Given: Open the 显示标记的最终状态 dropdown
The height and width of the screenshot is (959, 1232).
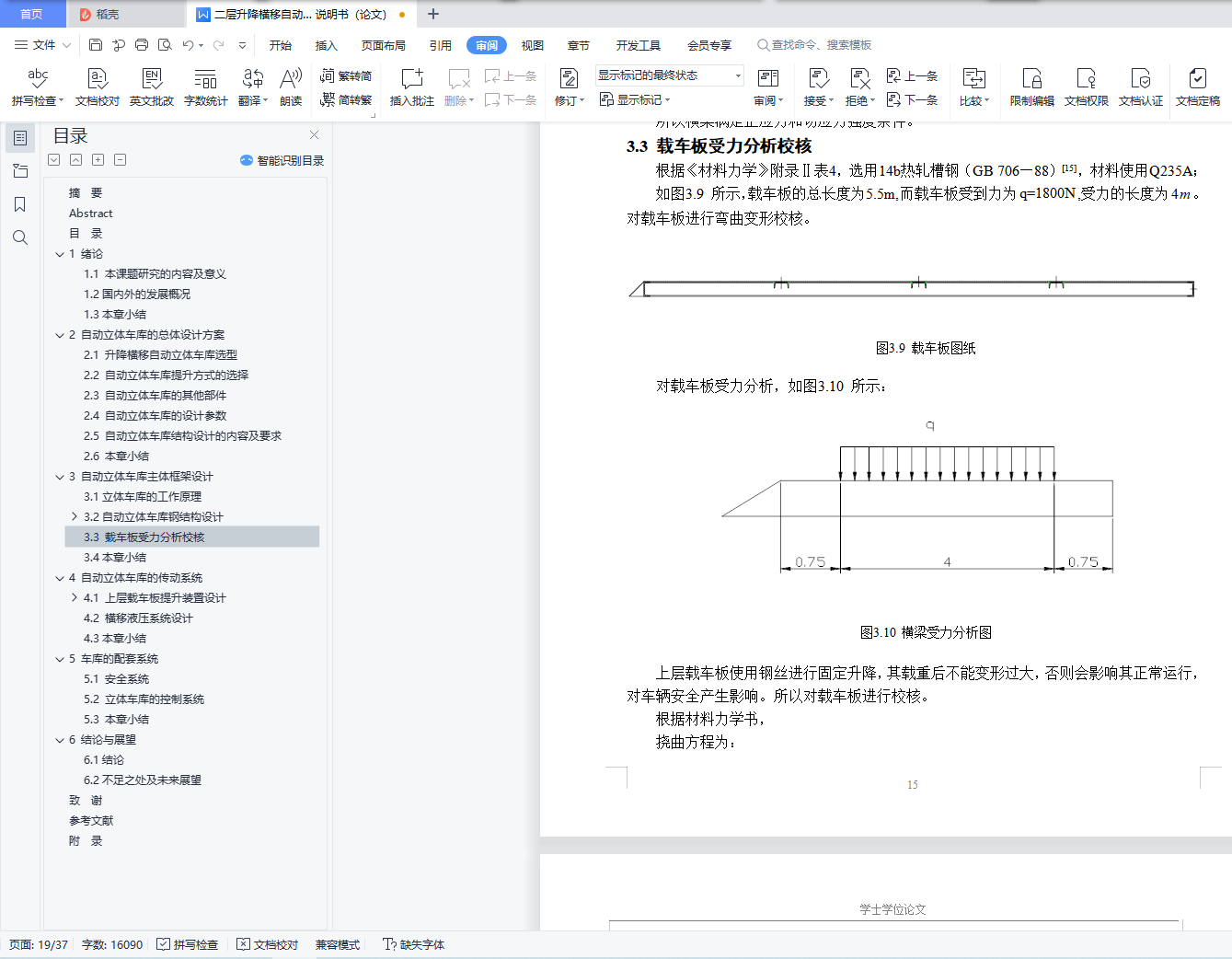Looking at the screenshot, I should click(669, 75).
